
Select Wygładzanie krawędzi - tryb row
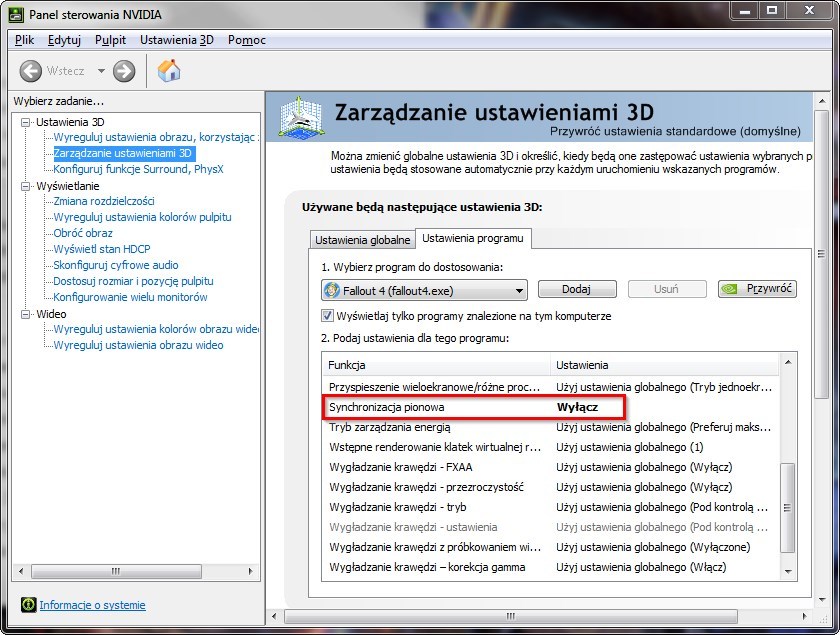pos(550,507)
